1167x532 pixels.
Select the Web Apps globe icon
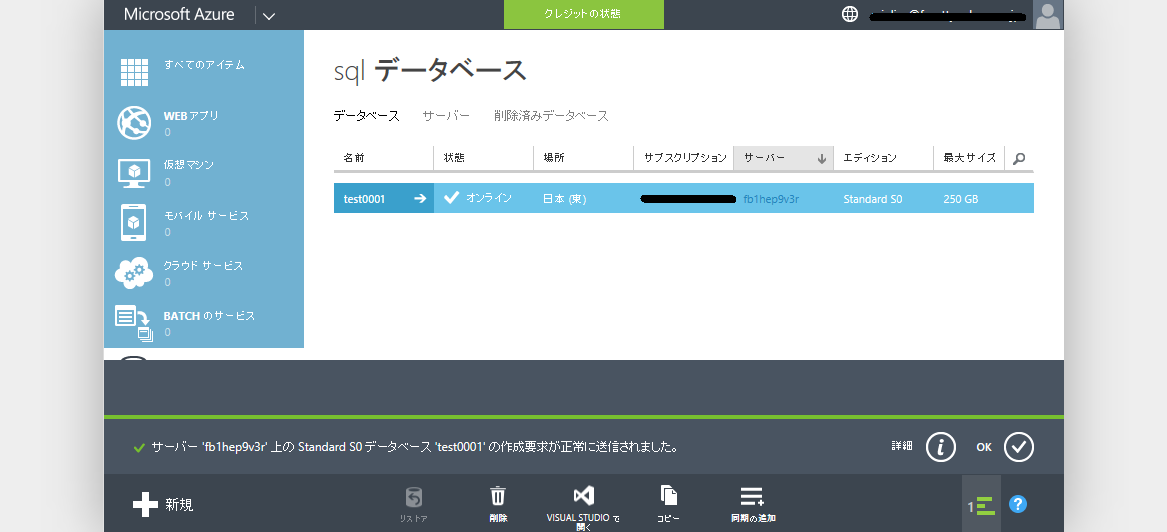(x=134, y=123)
